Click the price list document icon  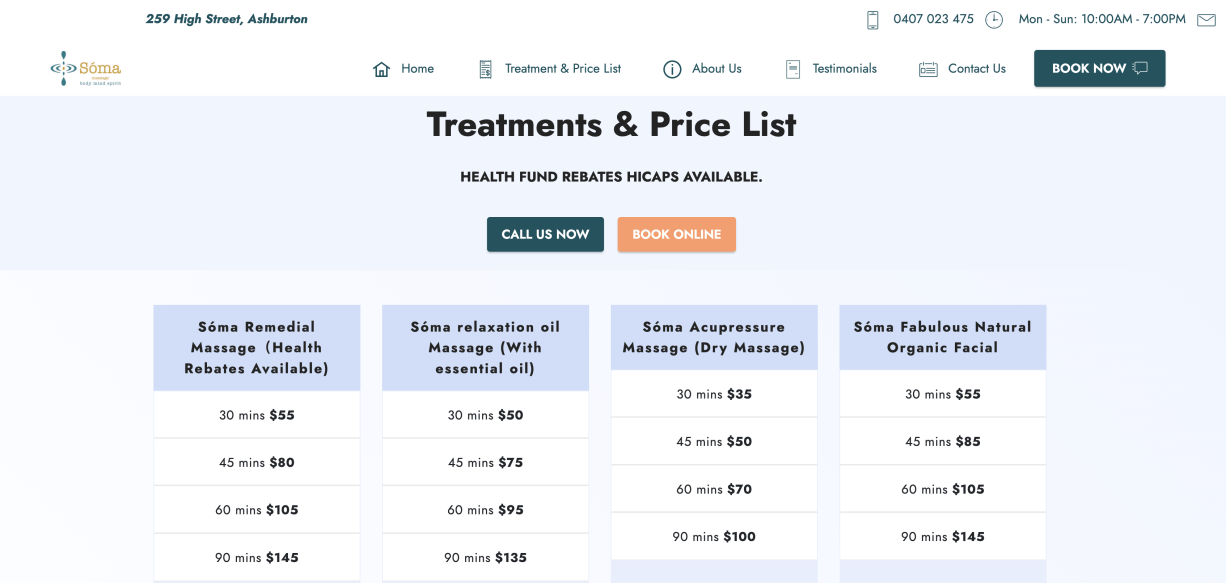coord(485,69)
